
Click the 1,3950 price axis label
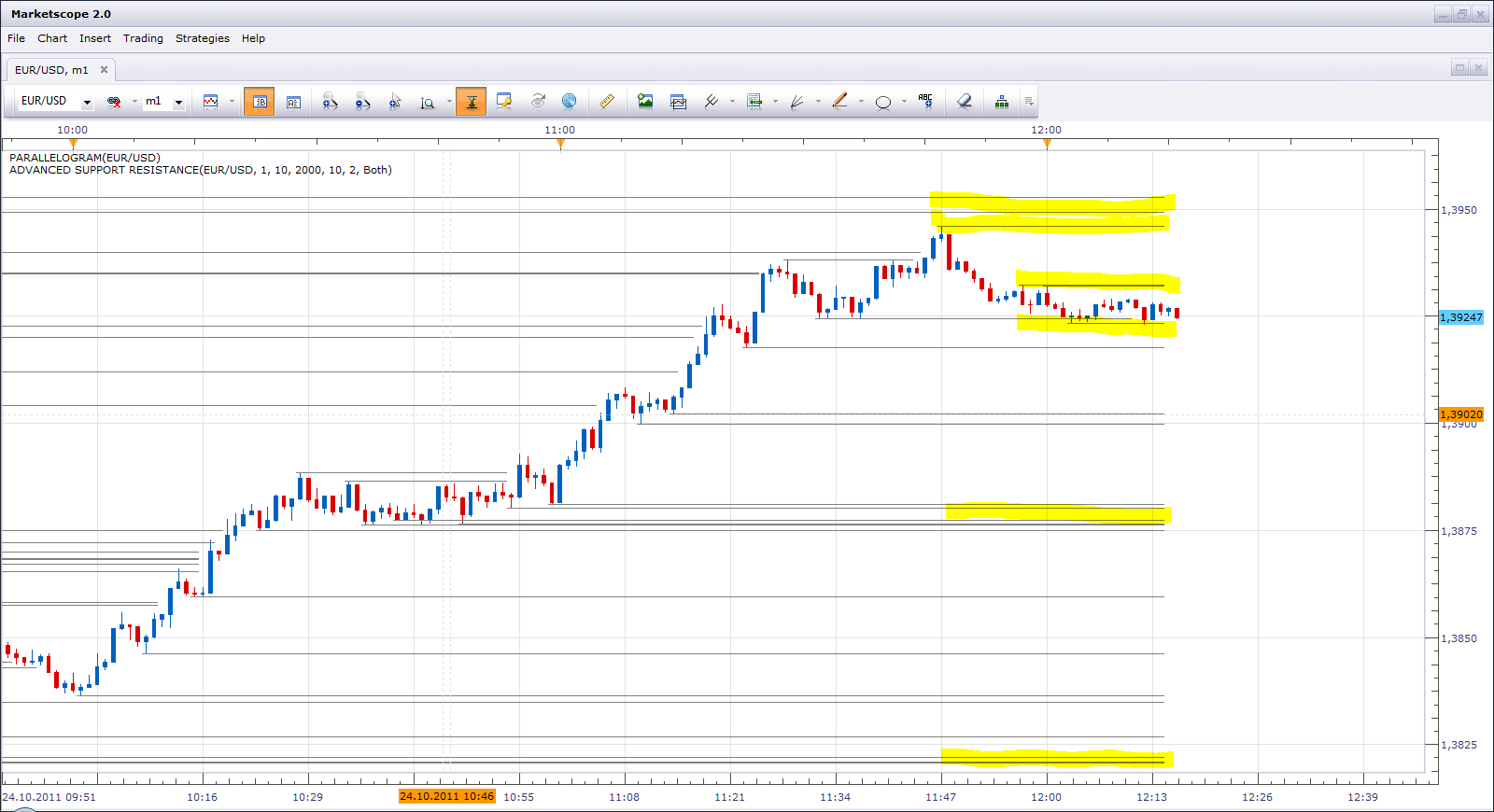[1459, 210]
